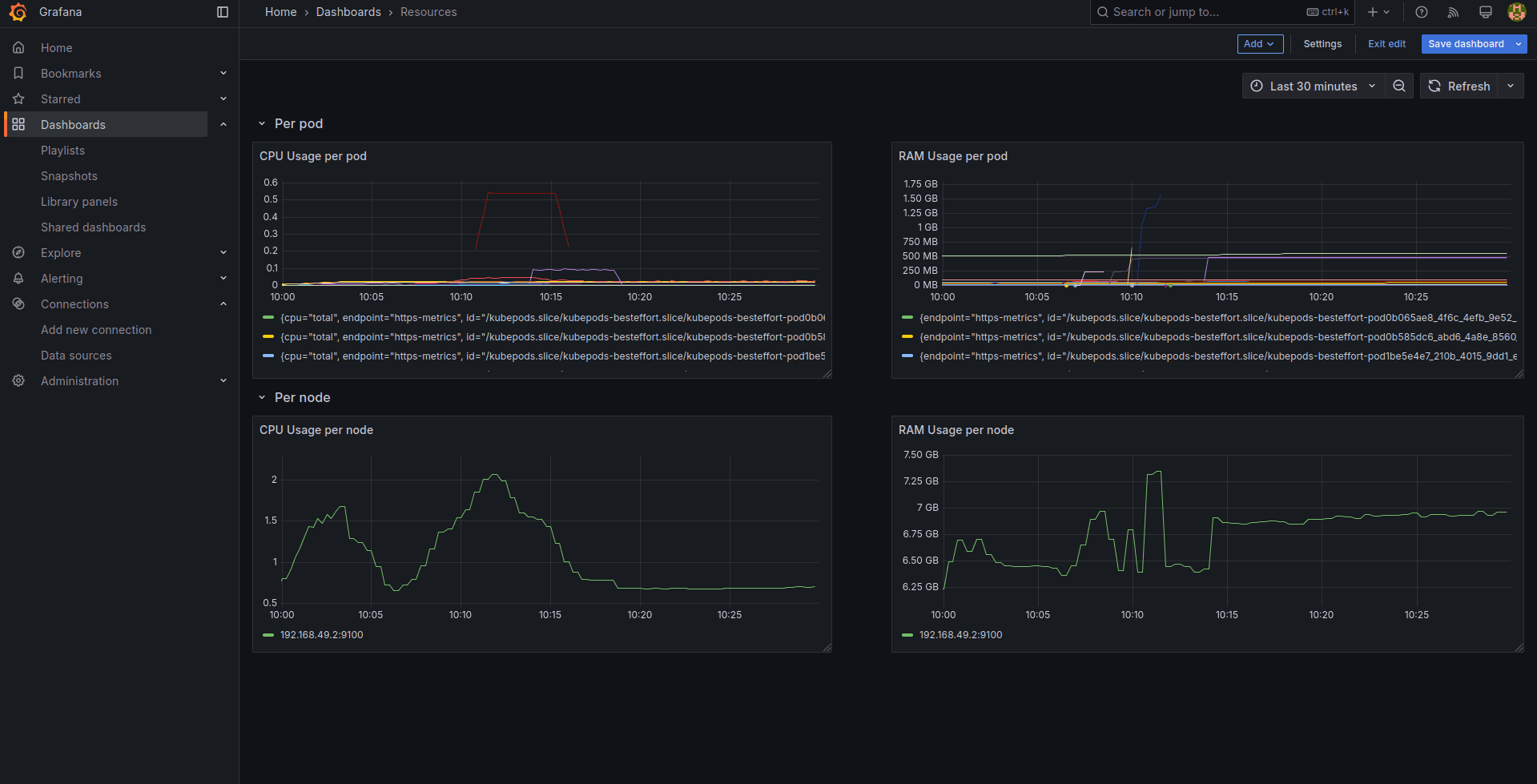Open the help menu via question mark icon
1537x784 pixels.
point(1420,12)
